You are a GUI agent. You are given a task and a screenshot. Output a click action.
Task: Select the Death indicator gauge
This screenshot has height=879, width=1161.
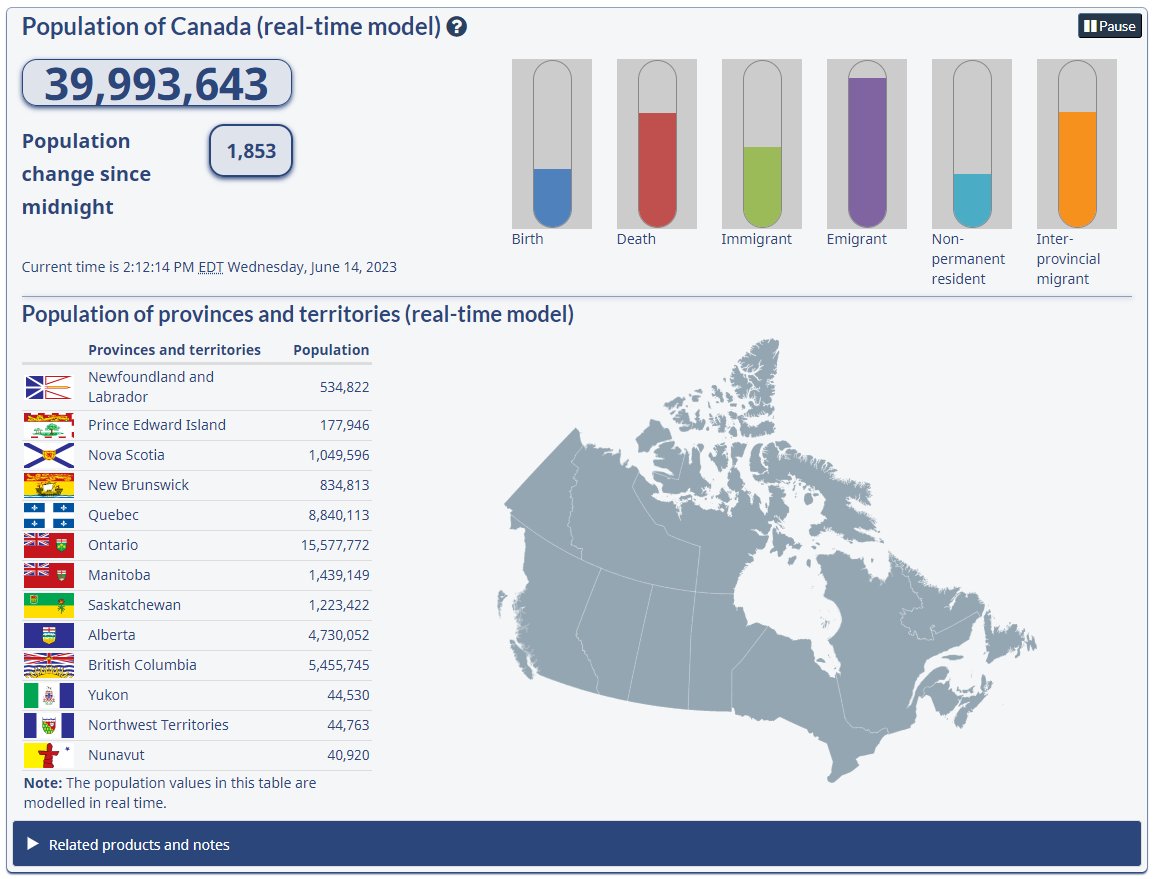coord(656,145)
